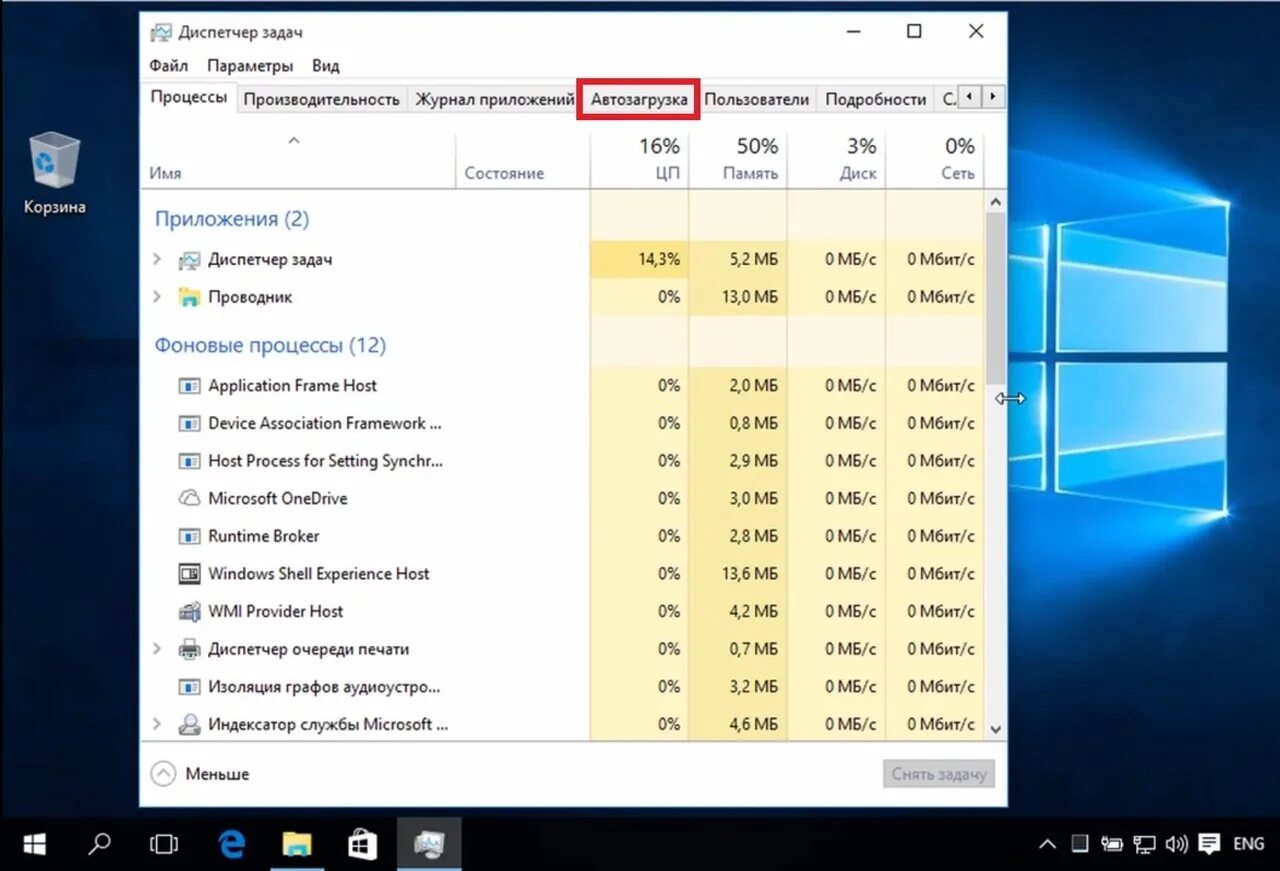This screenshot has width=1280, height=871.
Task: Click the Снять задачу button
Action: pos(939,773)
